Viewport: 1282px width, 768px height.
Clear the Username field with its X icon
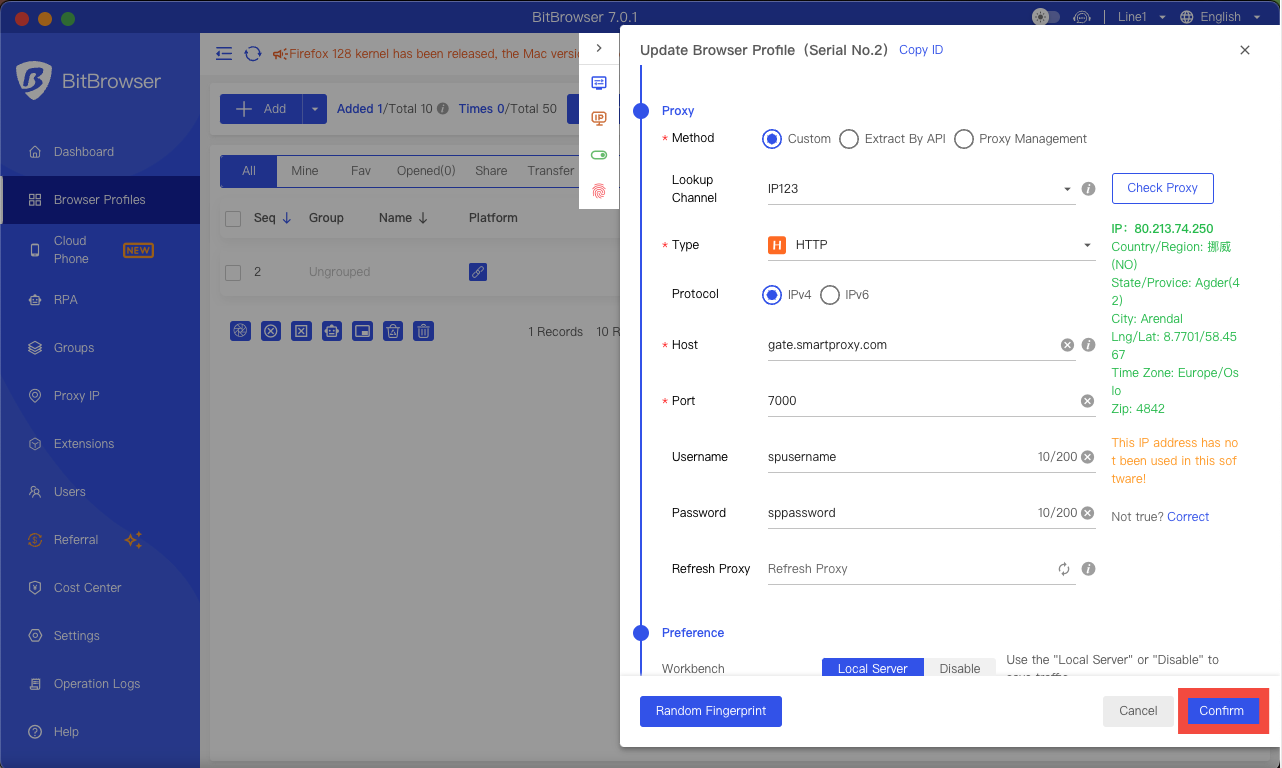click(x=1087, y=457)
